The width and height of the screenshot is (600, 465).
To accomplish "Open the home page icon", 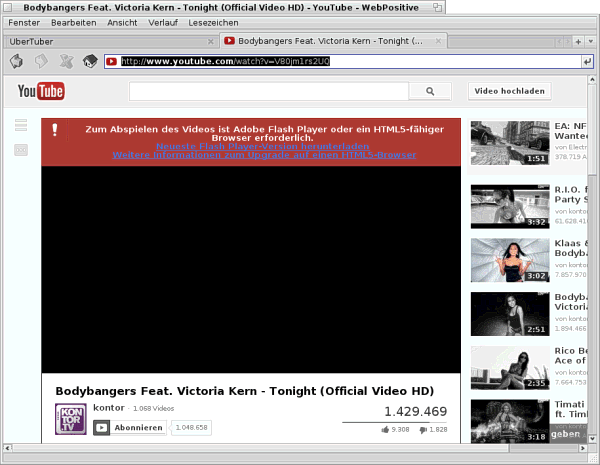I will (90, 61).
